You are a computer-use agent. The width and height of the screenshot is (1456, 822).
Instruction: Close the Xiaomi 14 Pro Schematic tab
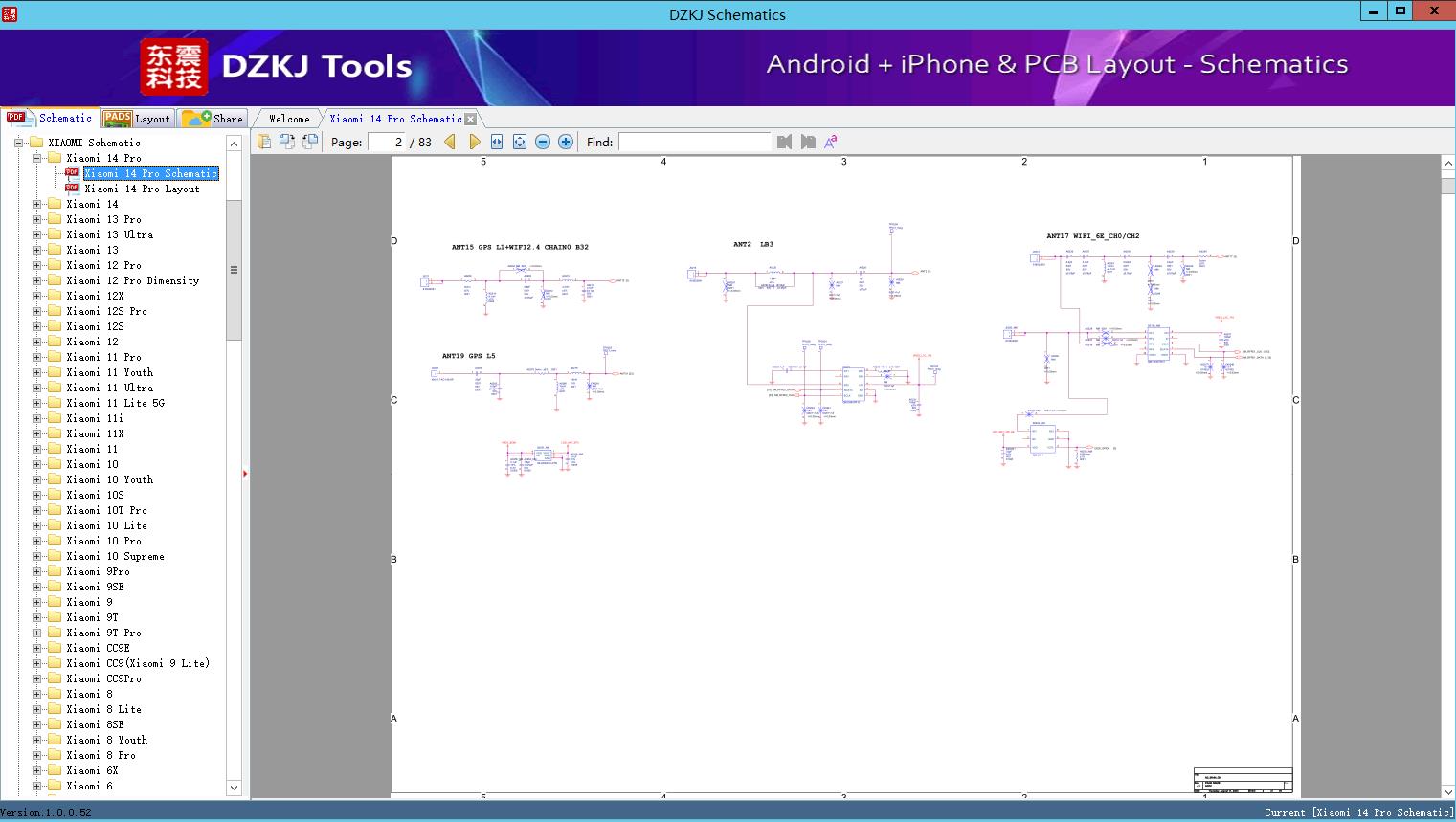pos(470,119)
